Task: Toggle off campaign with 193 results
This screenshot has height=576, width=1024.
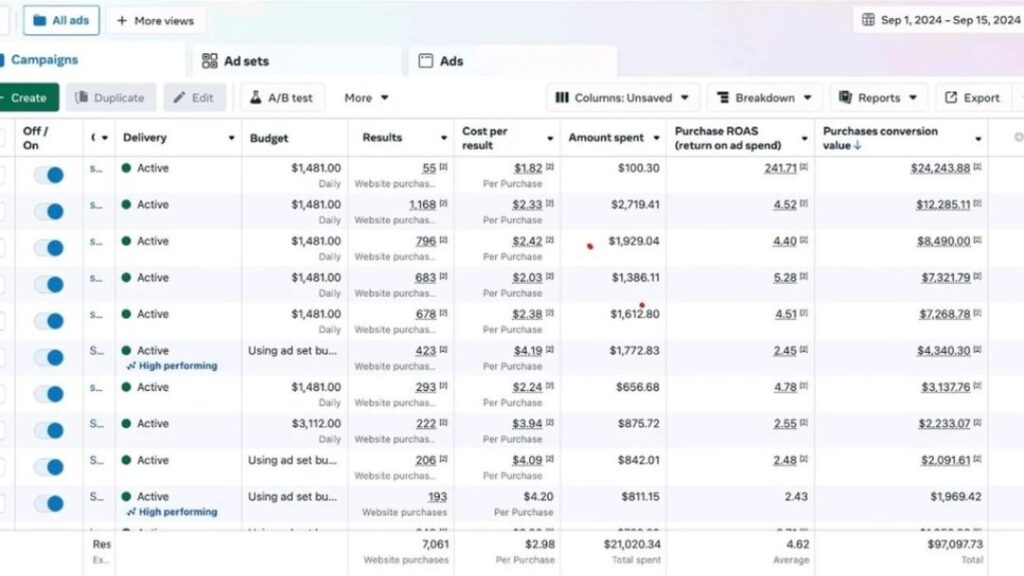Action: [49, 504]
